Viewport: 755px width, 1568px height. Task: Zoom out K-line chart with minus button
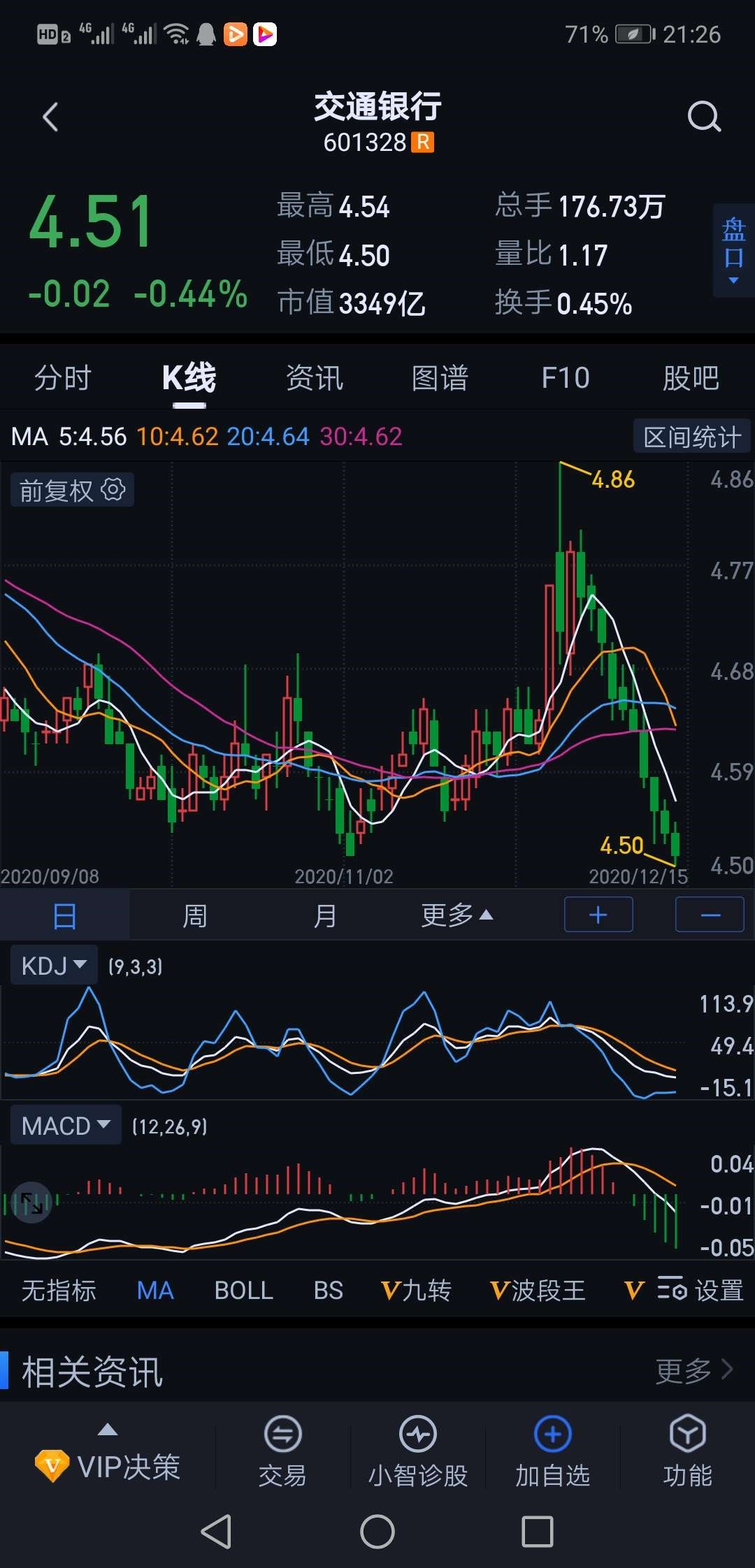(x=710, y=915)
